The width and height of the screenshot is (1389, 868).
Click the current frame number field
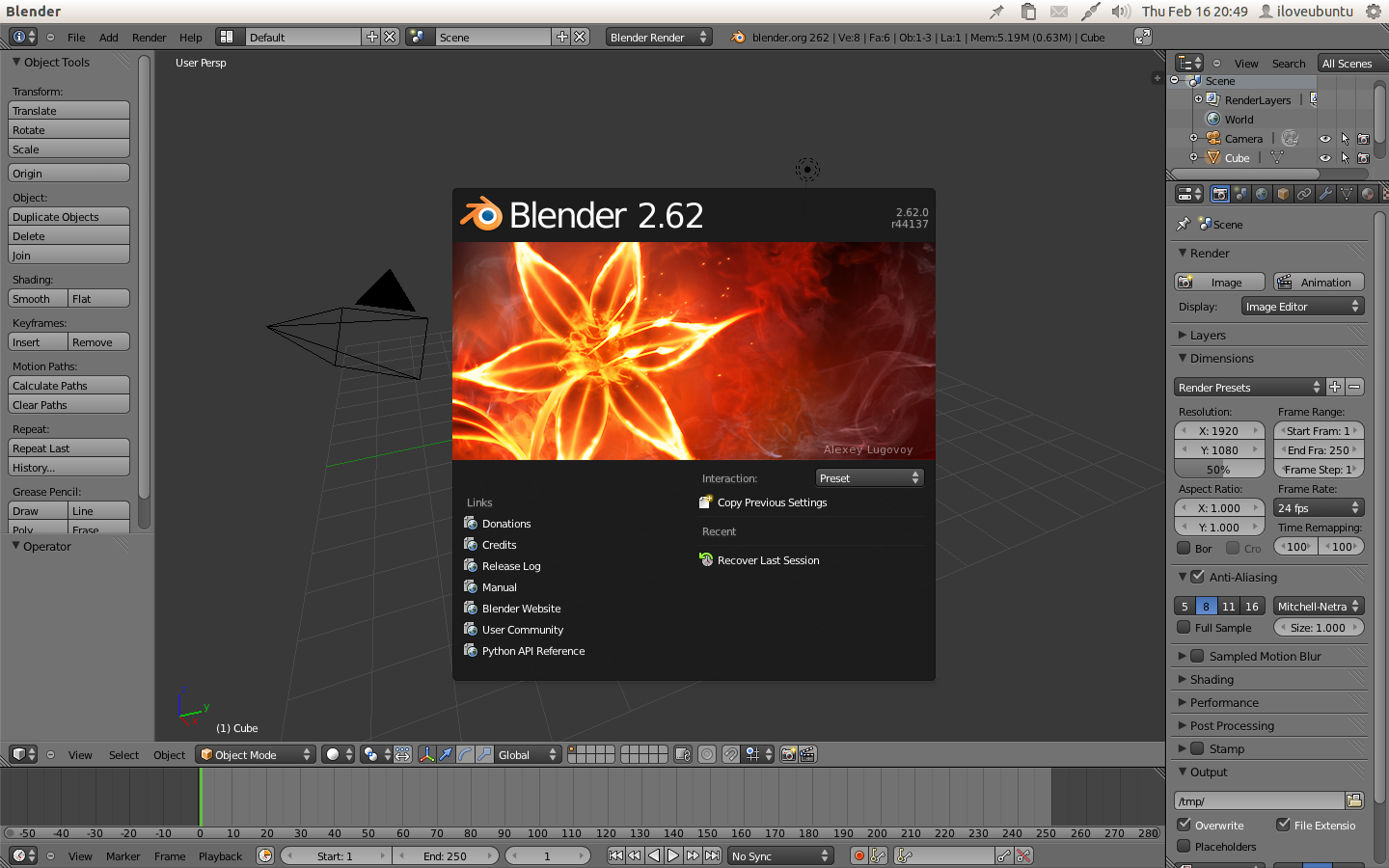pos(548,855)
